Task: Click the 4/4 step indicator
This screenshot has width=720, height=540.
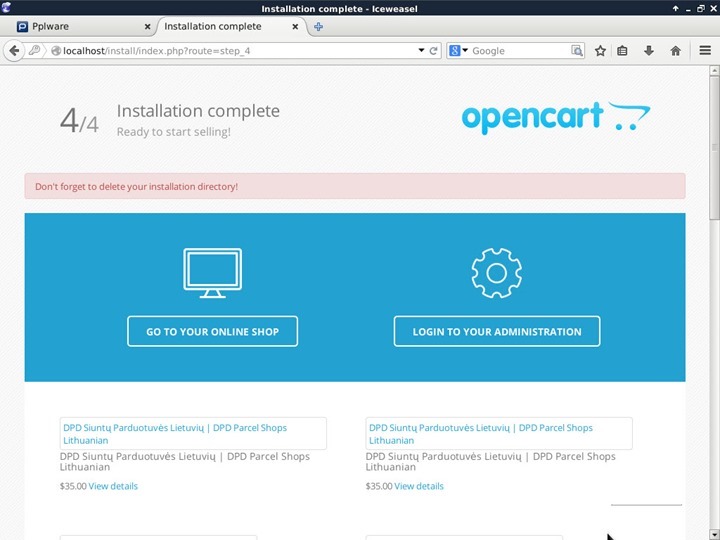Action: tap(79, 121)
